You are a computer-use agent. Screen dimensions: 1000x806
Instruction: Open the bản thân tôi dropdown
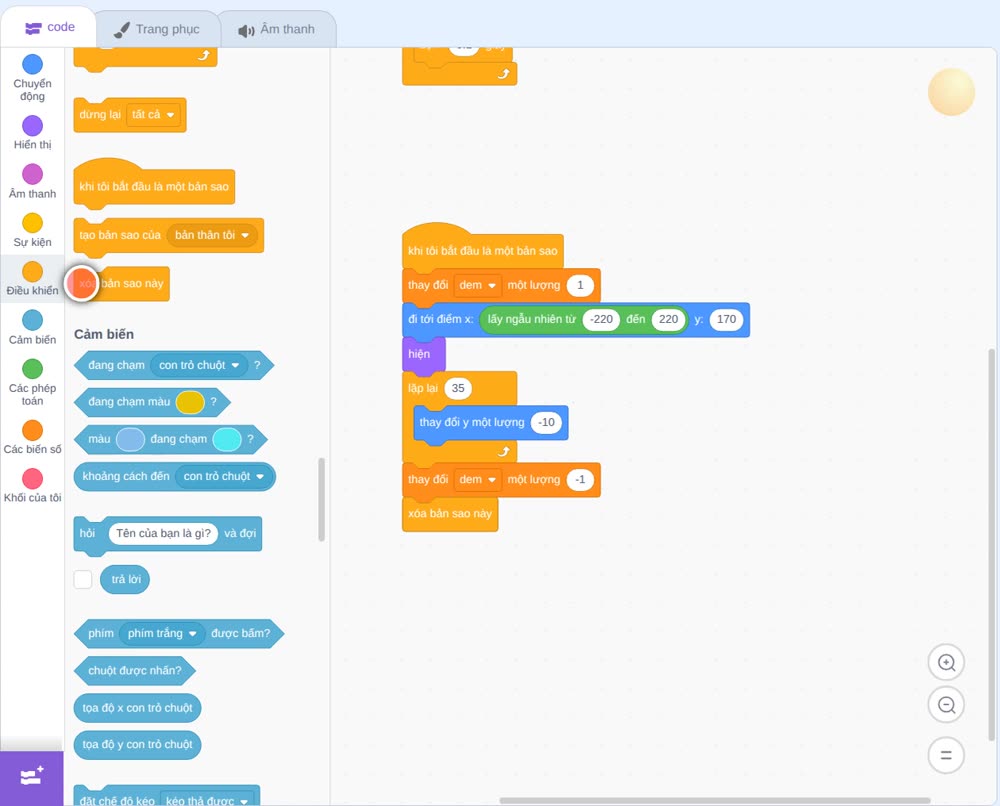coord(212,235)
